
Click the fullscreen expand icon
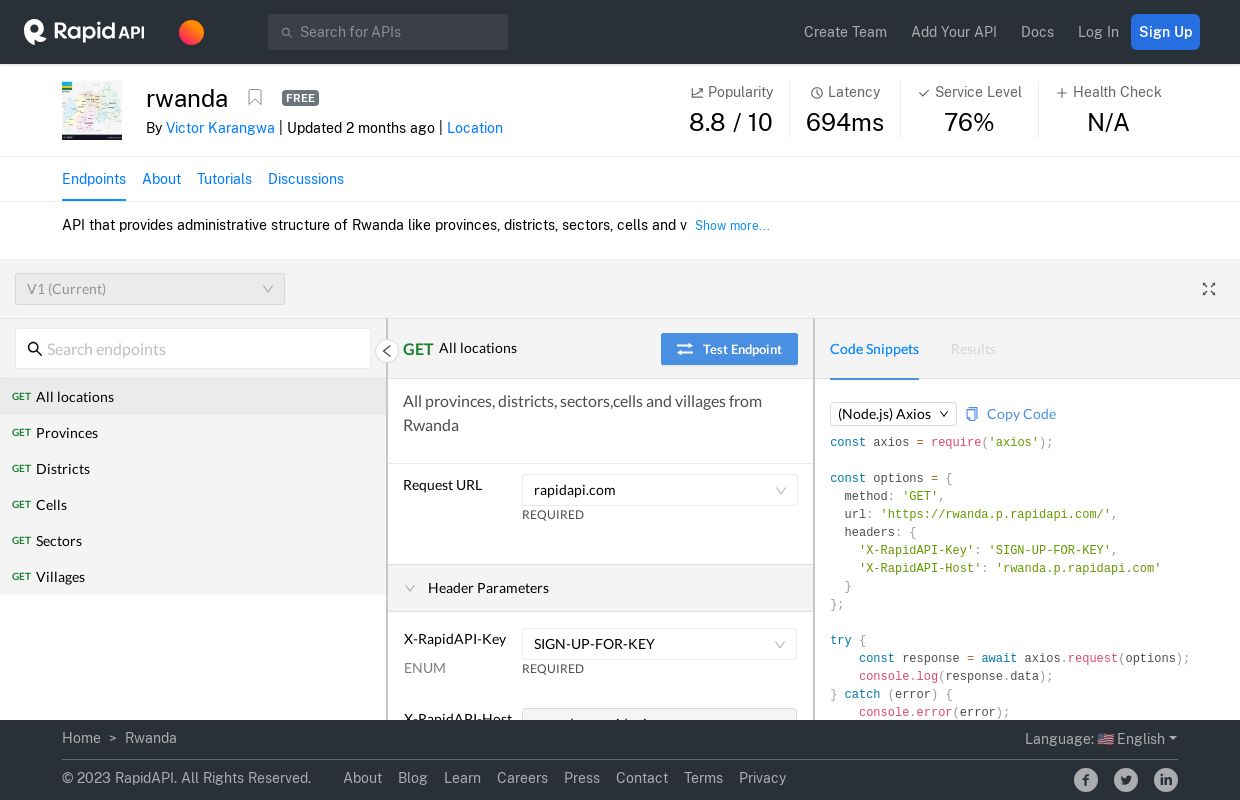[x=1209, y=289]
